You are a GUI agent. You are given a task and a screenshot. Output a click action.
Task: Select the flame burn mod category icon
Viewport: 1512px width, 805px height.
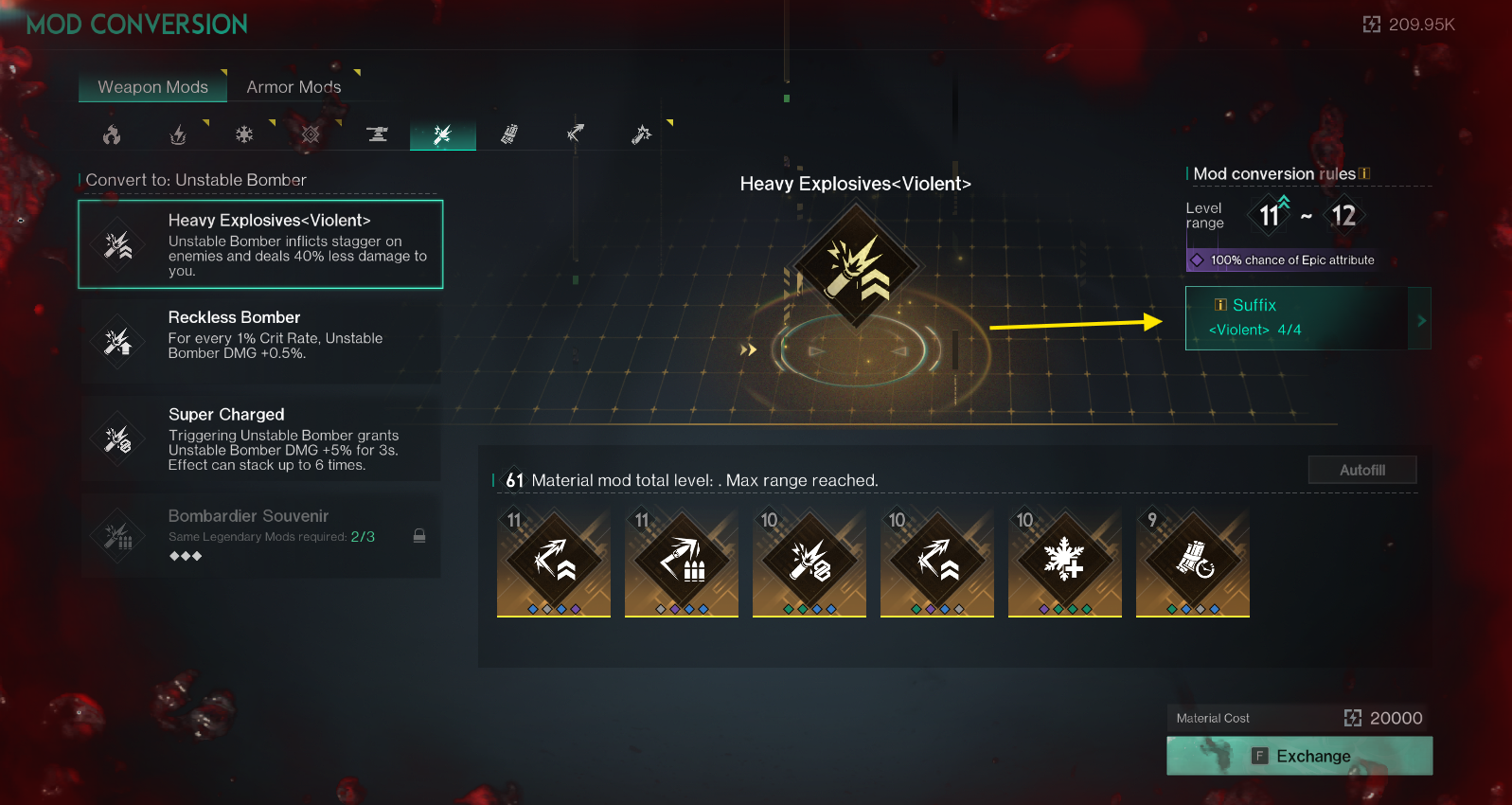[112, 134]
